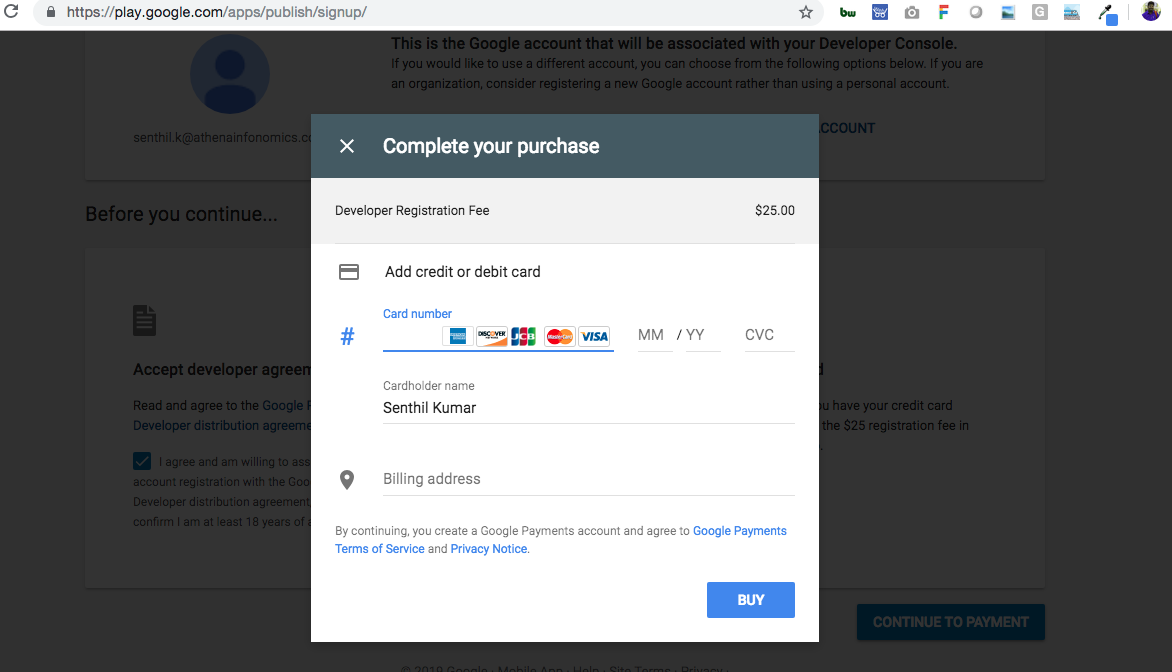Open the camera screenshot extension icon
The height and width of the screenshot is (672, 1172).
(912, 12)
